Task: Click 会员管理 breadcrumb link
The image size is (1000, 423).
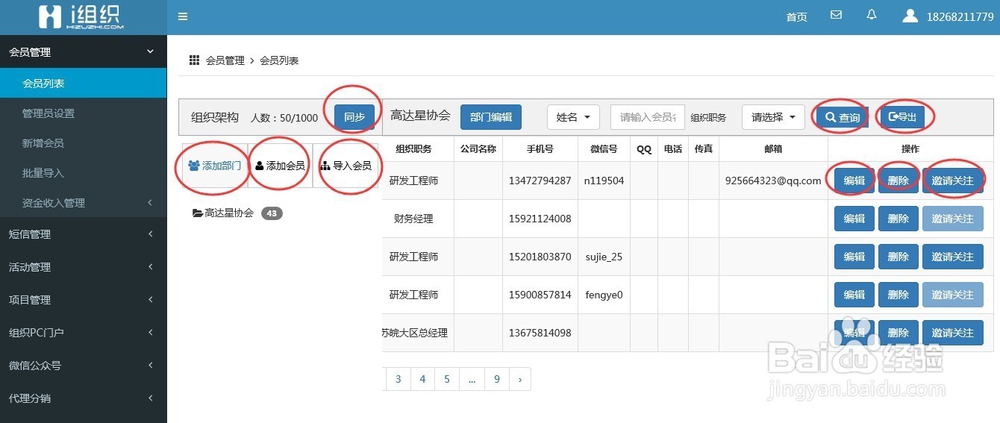Action: pyautogui.click(x=225, y=61)
